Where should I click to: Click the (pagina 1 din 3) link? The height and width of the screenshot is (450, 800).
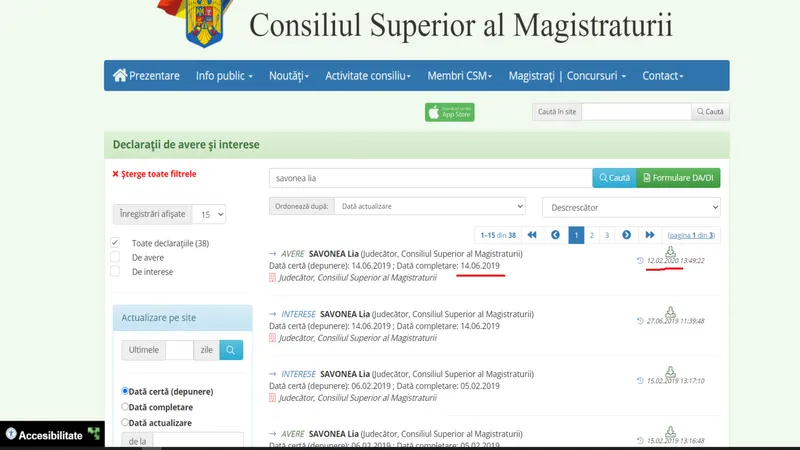691,235
